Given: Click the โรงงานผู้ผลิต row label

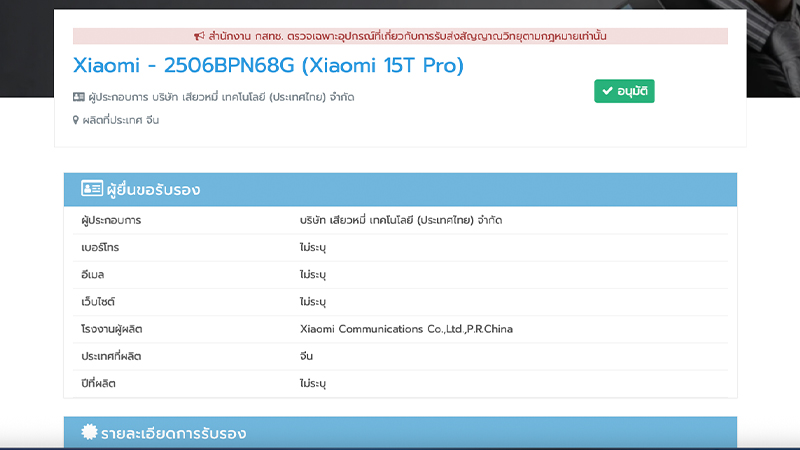Looking at the screenshot, I should click(112, 329).
